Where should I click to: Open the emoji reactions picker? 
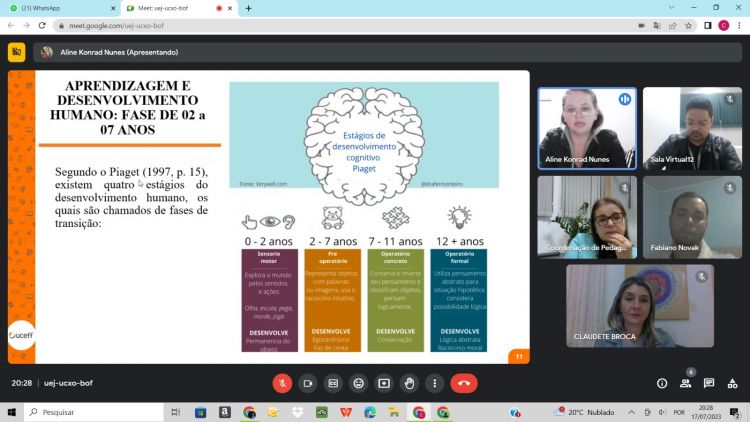358,383
